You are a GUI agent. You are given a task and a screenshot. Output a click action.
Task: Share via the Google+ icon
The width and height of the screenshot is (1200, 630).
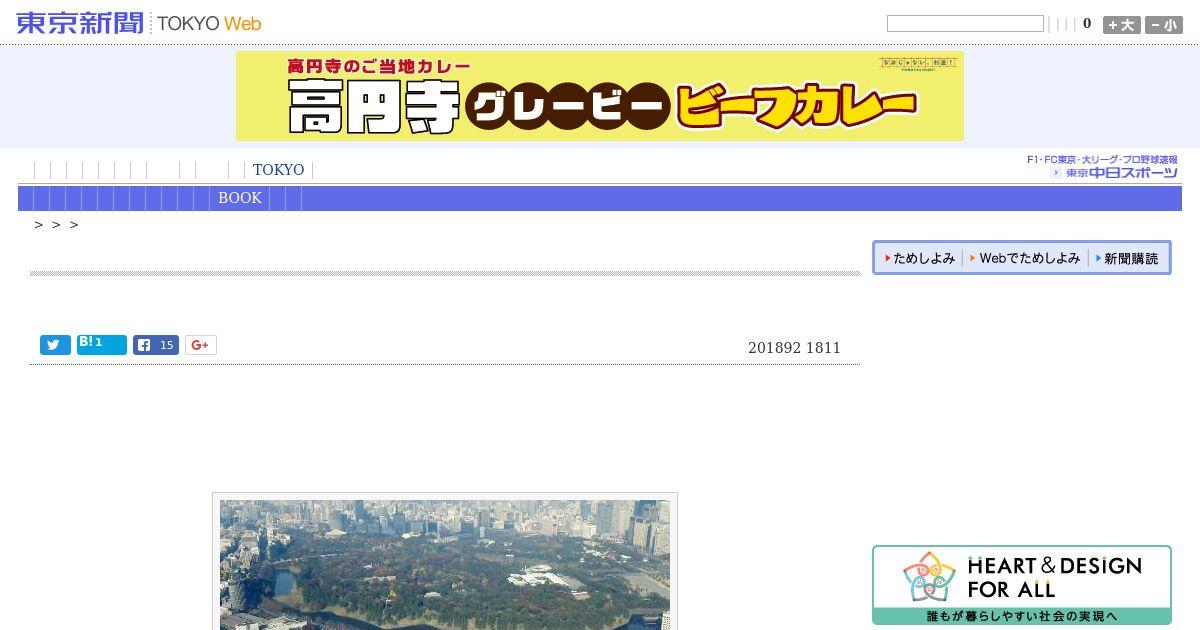200,345
